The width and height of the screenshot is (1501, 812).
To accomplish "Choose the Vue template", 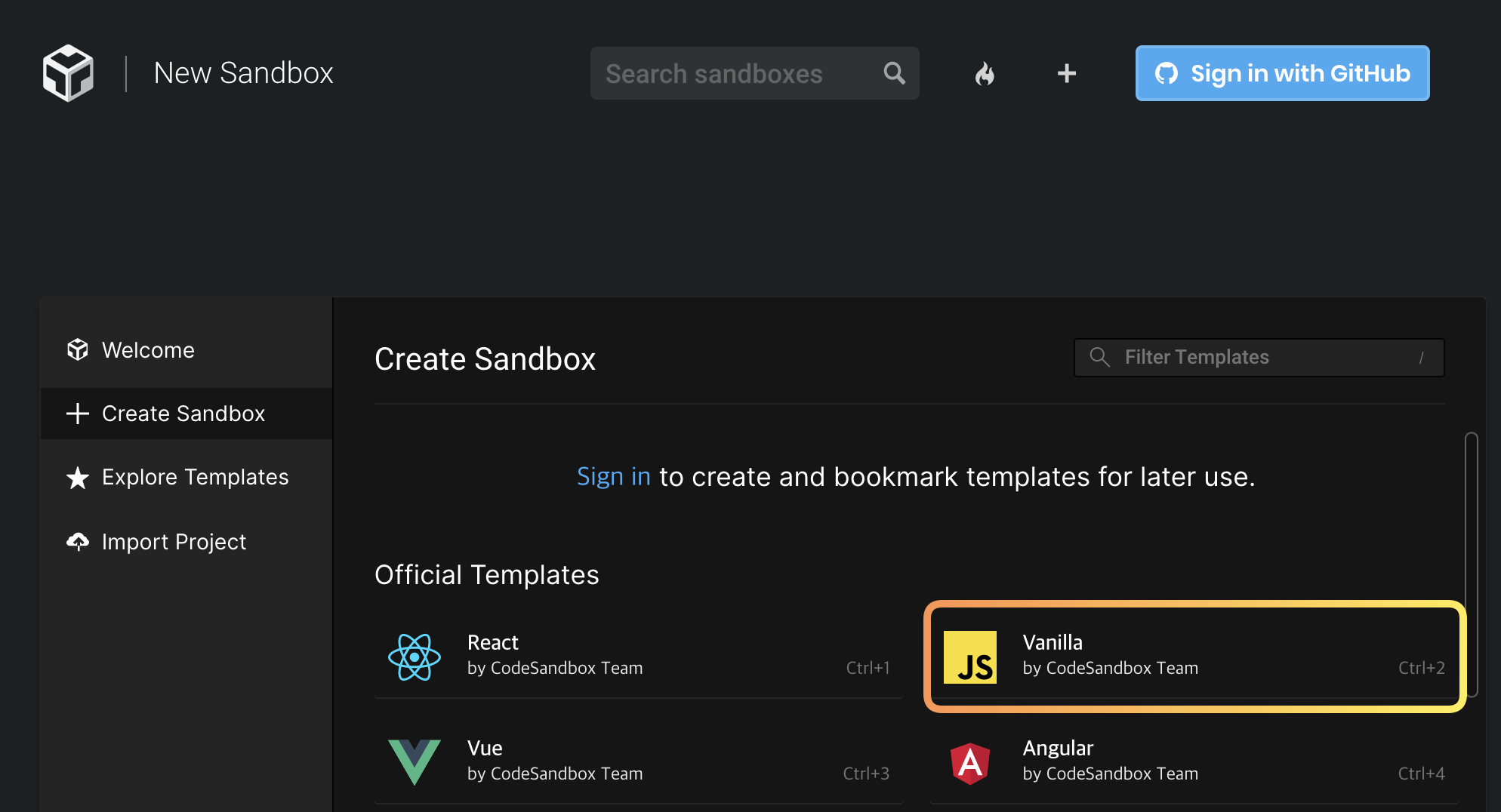I will 639,761.
